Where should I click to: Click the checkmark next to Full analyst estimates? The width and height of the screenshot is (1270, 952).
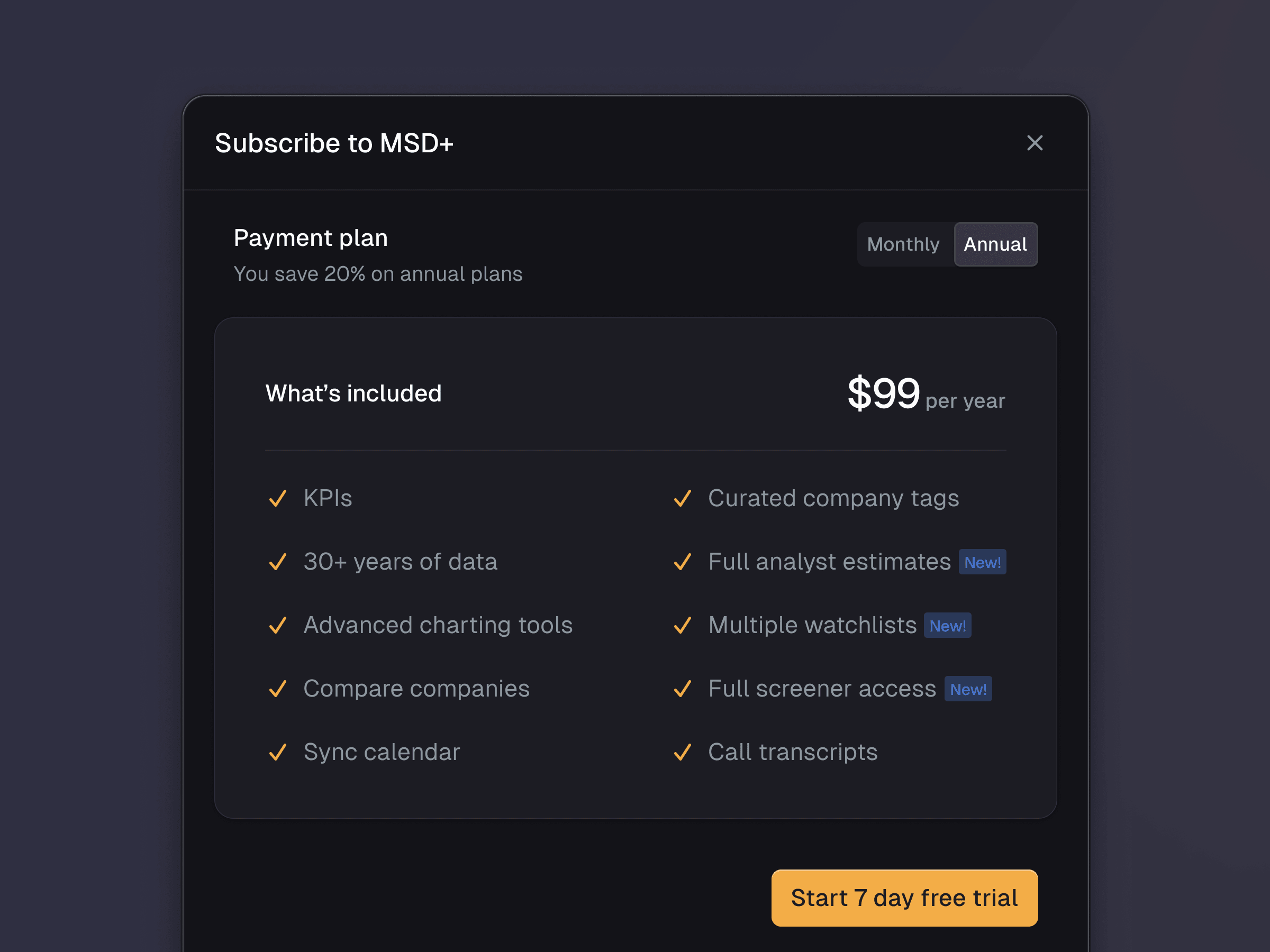click(682, 562)
